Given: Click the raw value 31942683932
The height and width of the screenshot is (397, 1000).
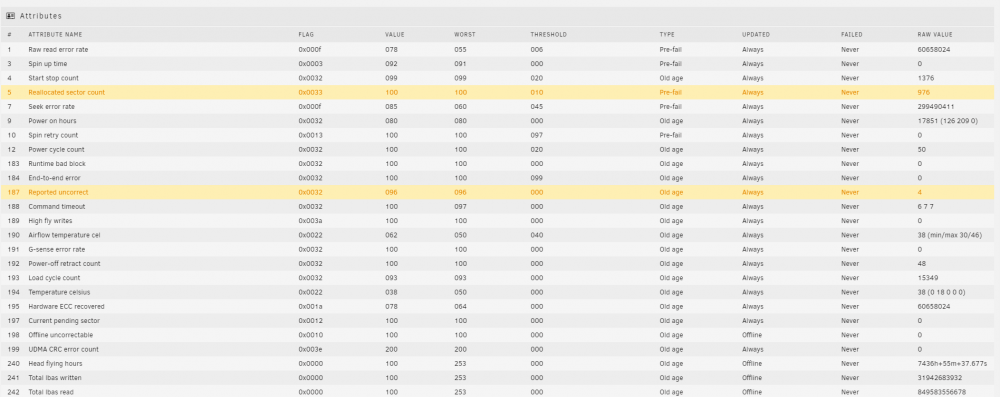Looking at the screenshot, I should pyautogui.click(x=939, y=378).
